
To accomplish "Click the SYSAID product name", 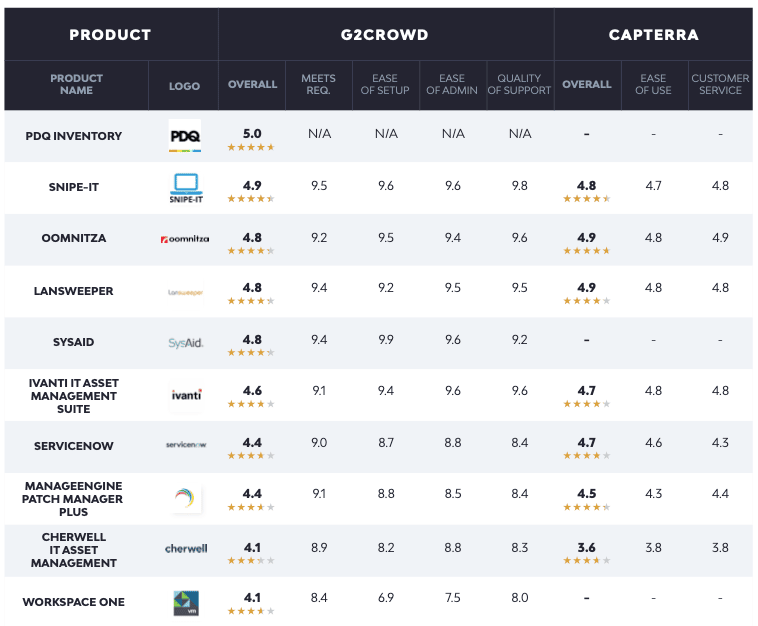I will point(73,342).
